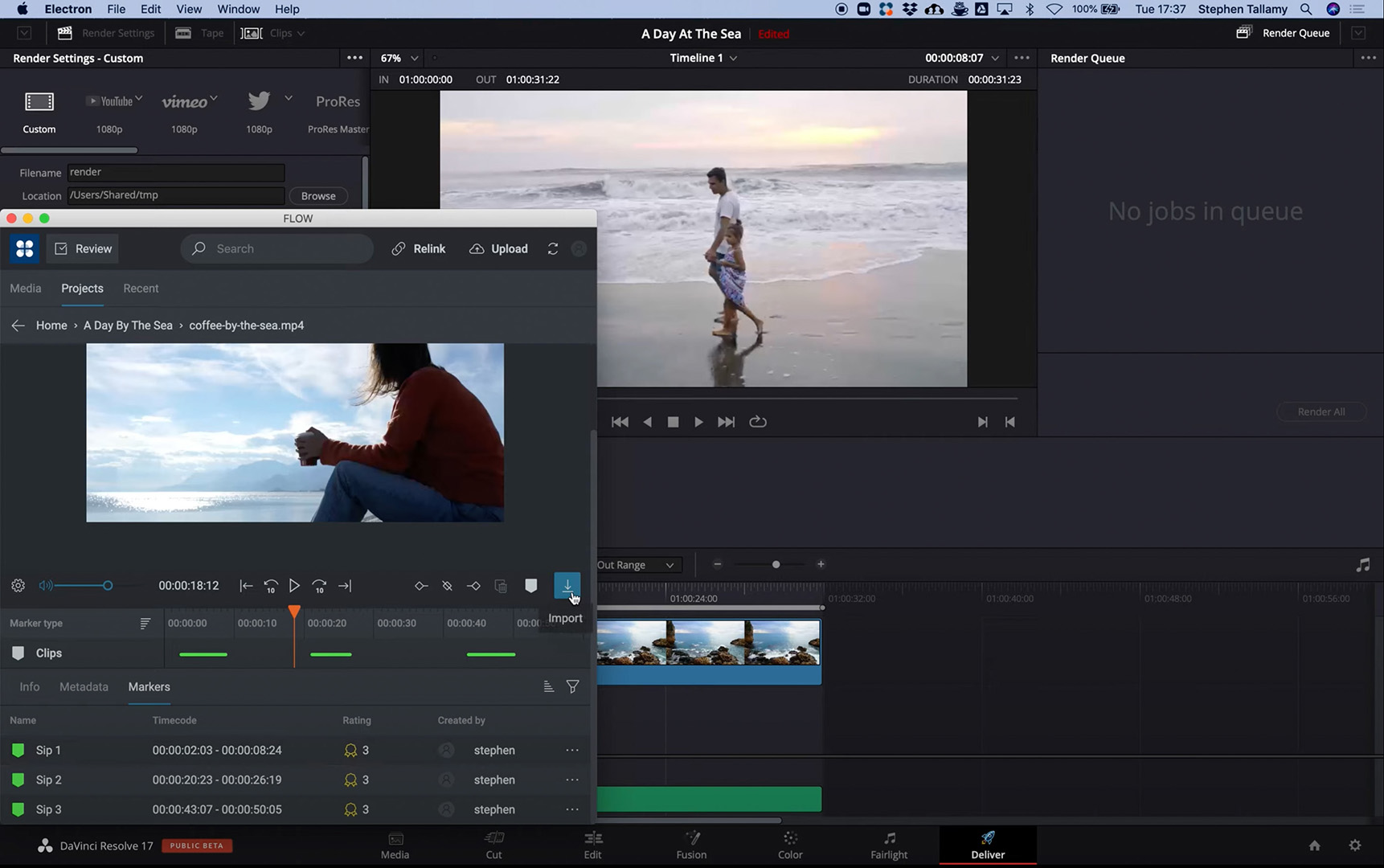Screen dimensions: 1384x868
Task: Click the Home breadcrumb link
Action: coord(51,325)
